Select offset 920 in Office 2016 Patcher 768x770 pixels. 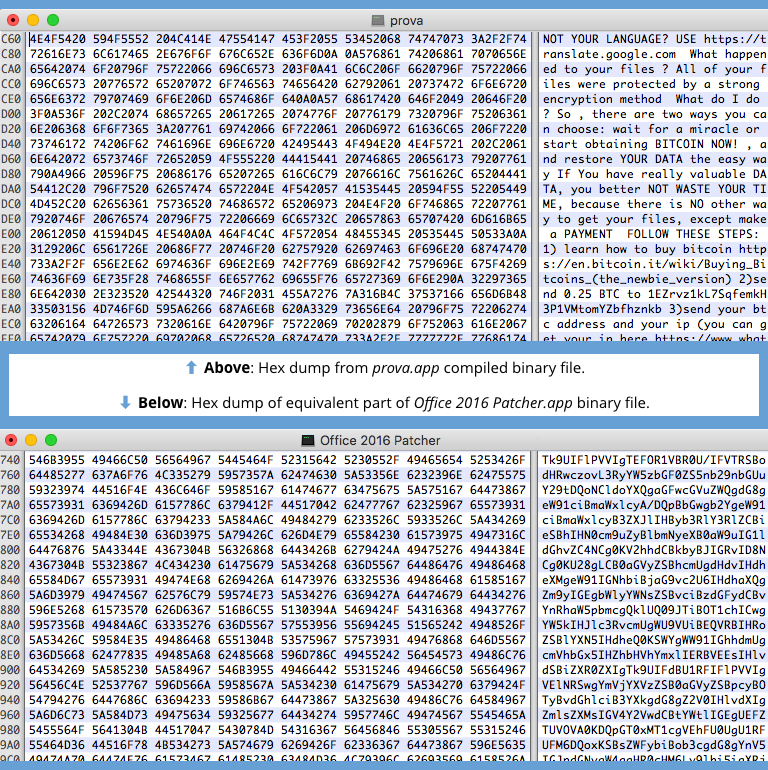pyautogui.click(x=10, y=685)
